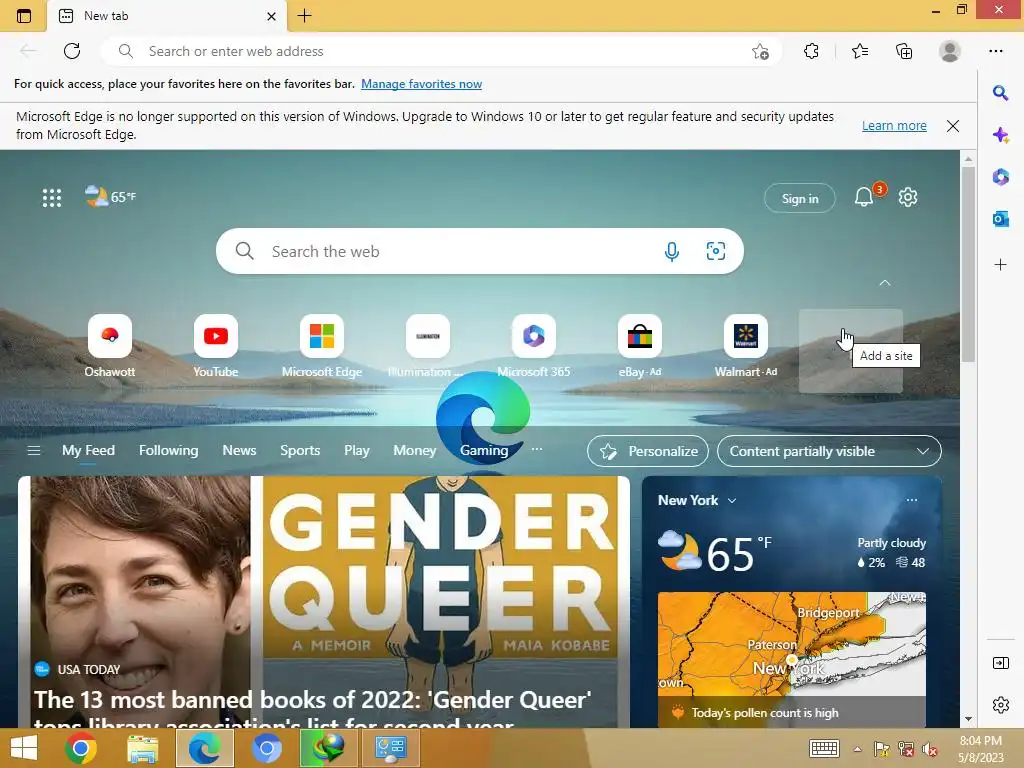Screen dimensions: 1024x768
Task: Open the sidebar Outlook icon
Action: (1000, 219)
